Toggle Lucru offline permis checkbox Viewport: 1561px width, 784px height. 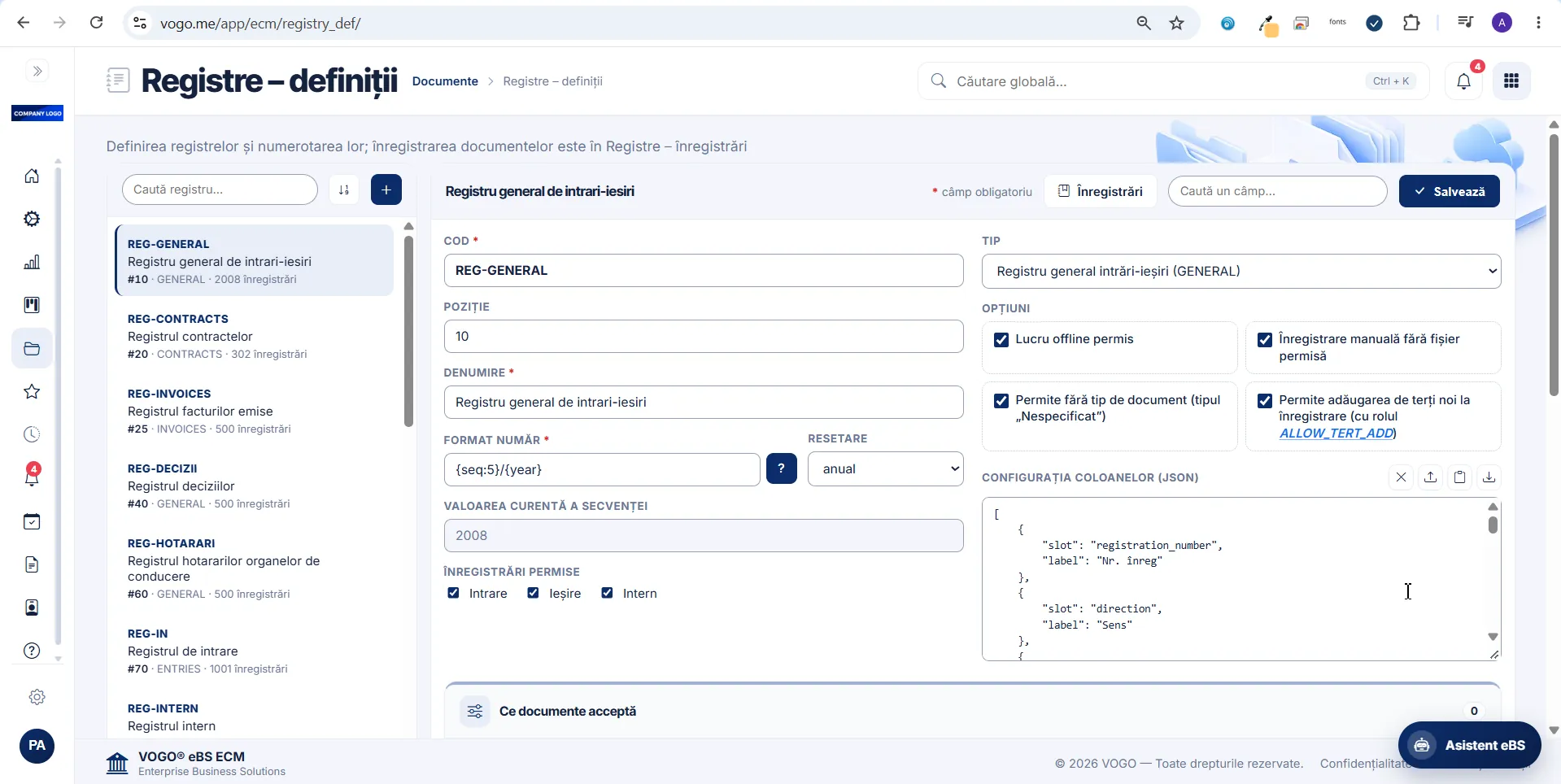tap(1001, 340)
